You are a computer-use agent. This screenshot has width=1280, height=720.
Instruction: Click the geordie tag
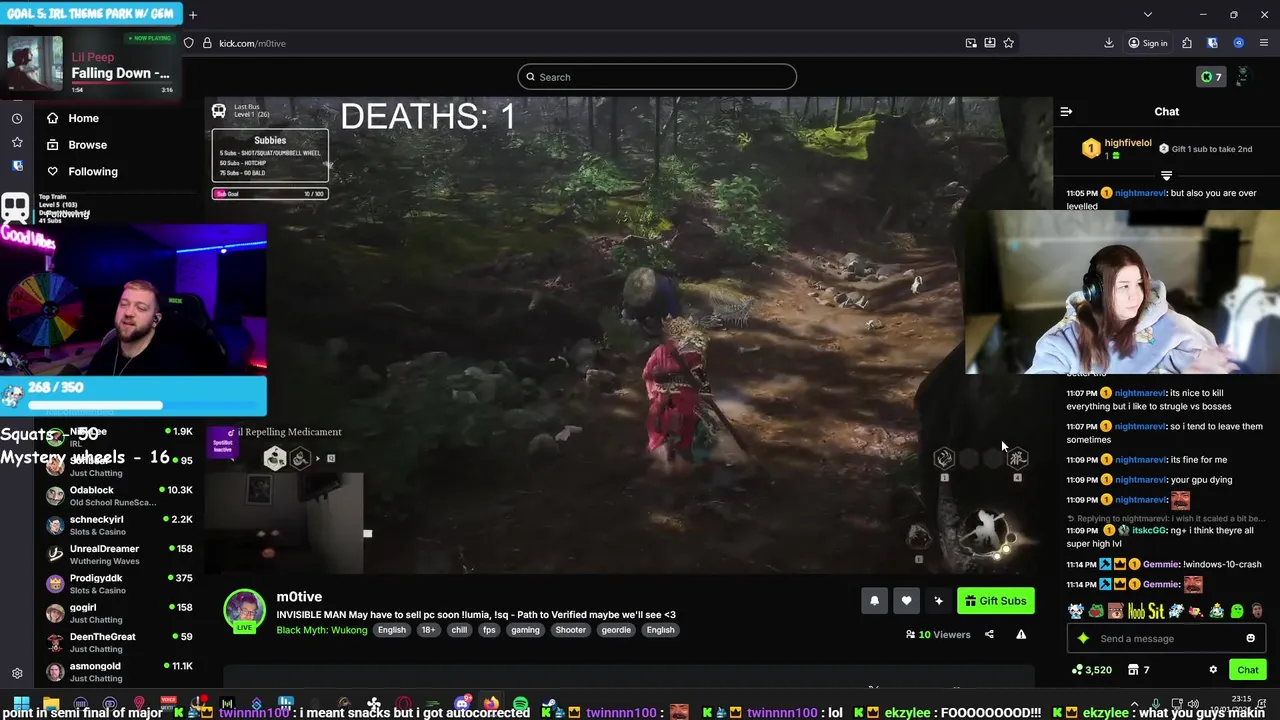coord(616,630)
